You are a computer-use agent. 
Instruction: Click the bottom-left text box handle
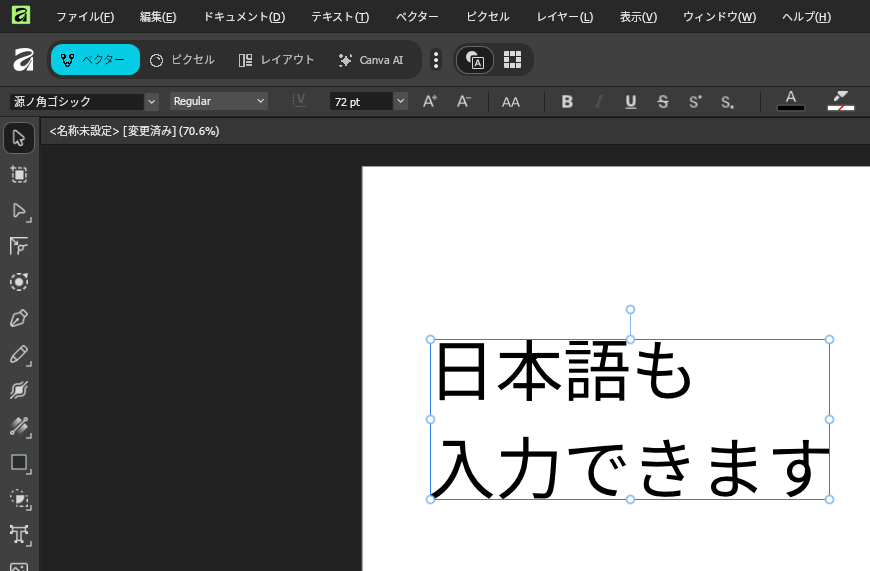pyautogui.click(x=431, y=499)
